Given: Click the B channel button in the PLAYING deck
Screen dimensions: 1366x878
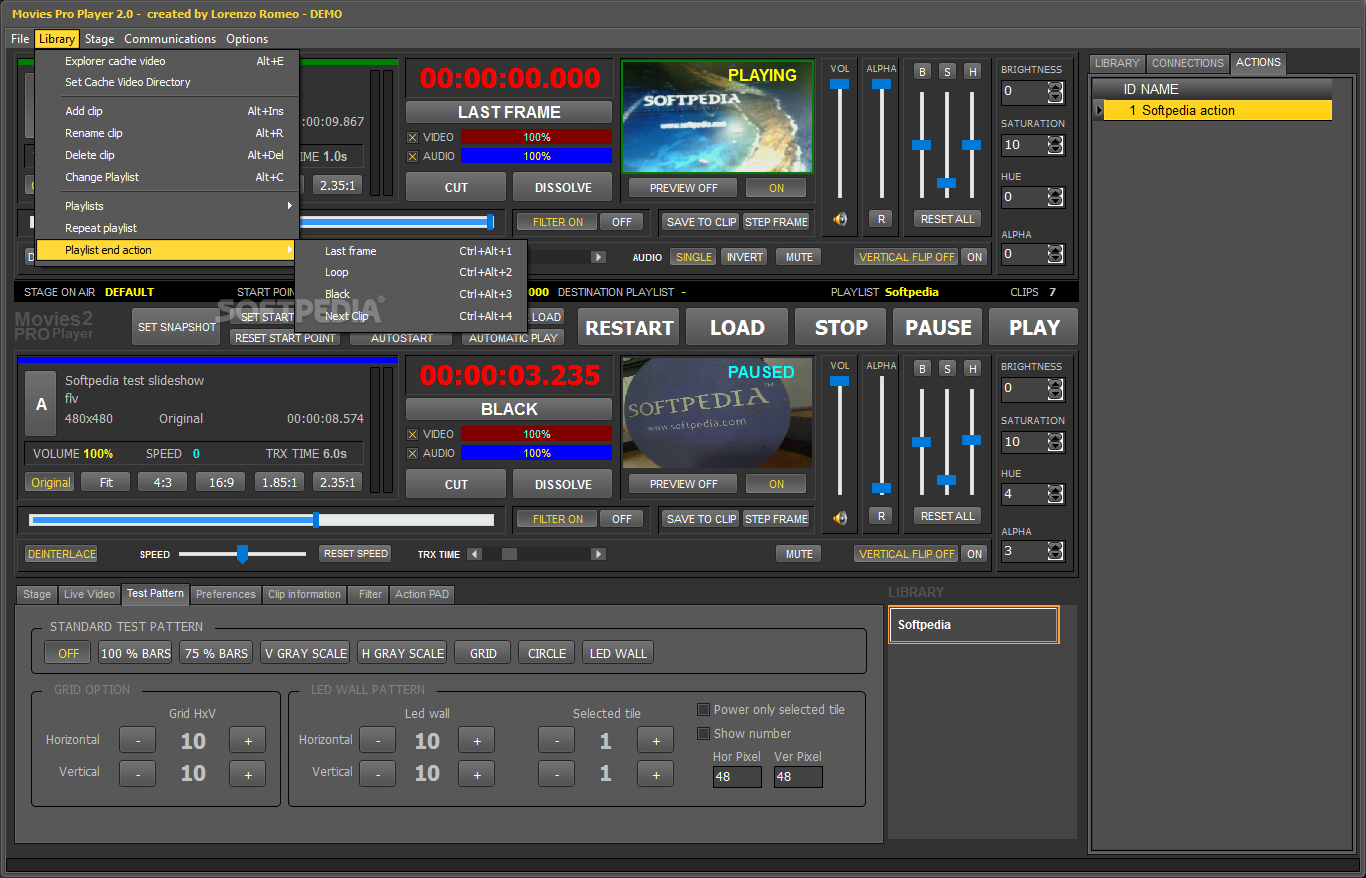Looking at the screenshot, I should [x=922, y=71].
